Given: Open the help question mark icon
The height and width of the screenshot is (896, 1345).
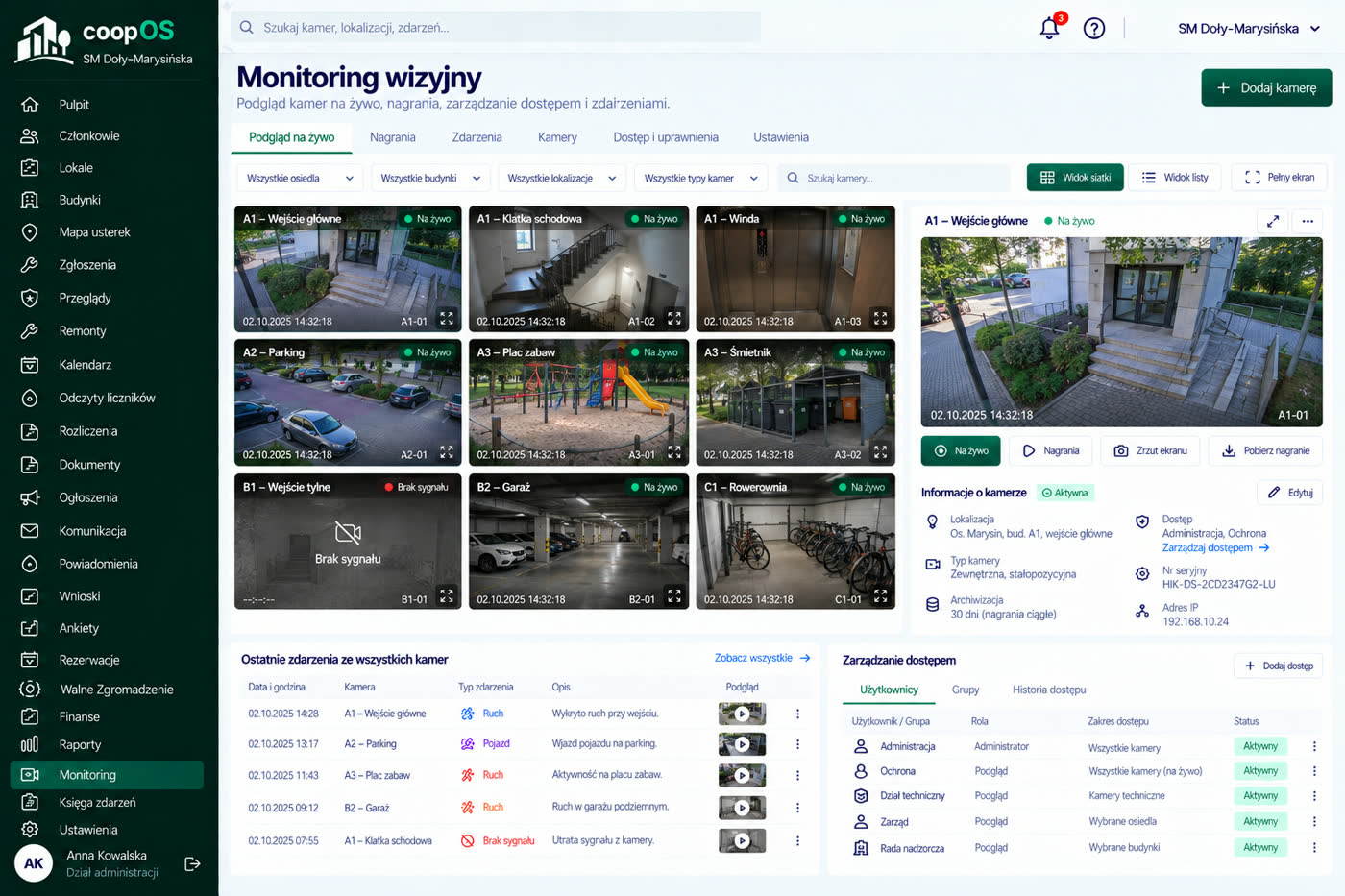Looking at the screenshot, I should coord(1094,28).
